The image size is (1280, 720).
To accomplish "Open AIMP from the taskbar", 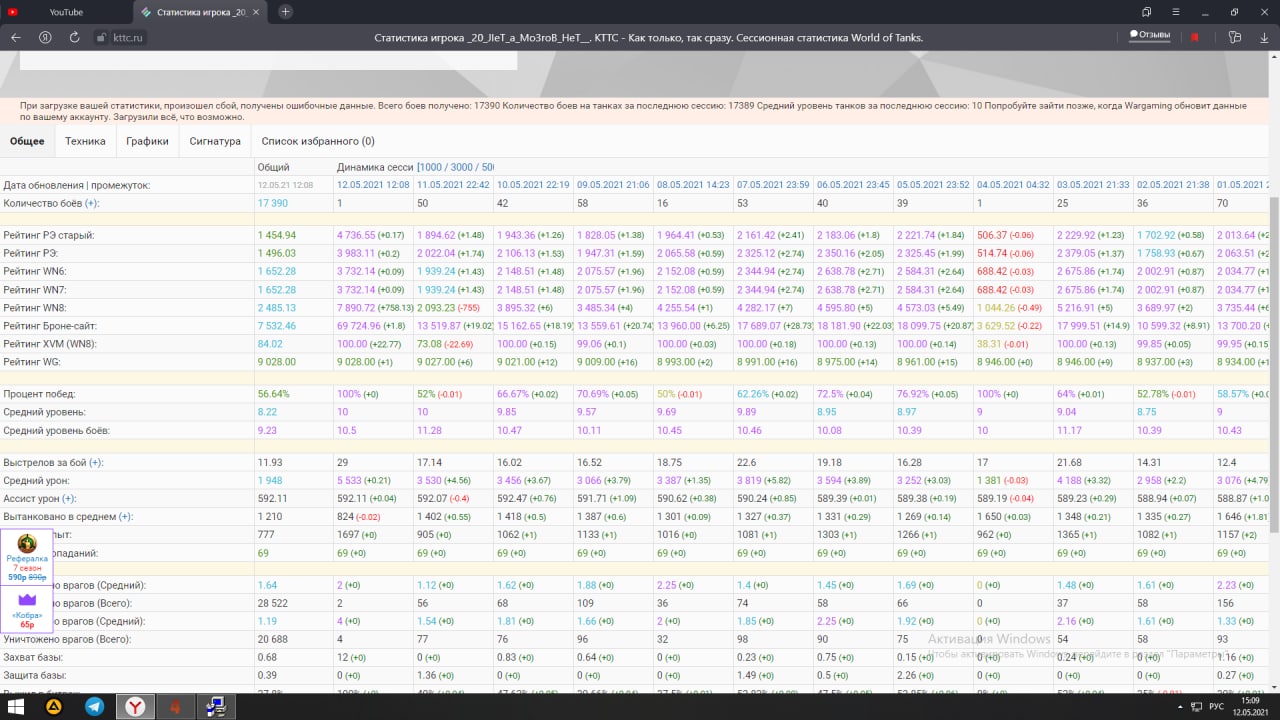I will coord(55,706).
